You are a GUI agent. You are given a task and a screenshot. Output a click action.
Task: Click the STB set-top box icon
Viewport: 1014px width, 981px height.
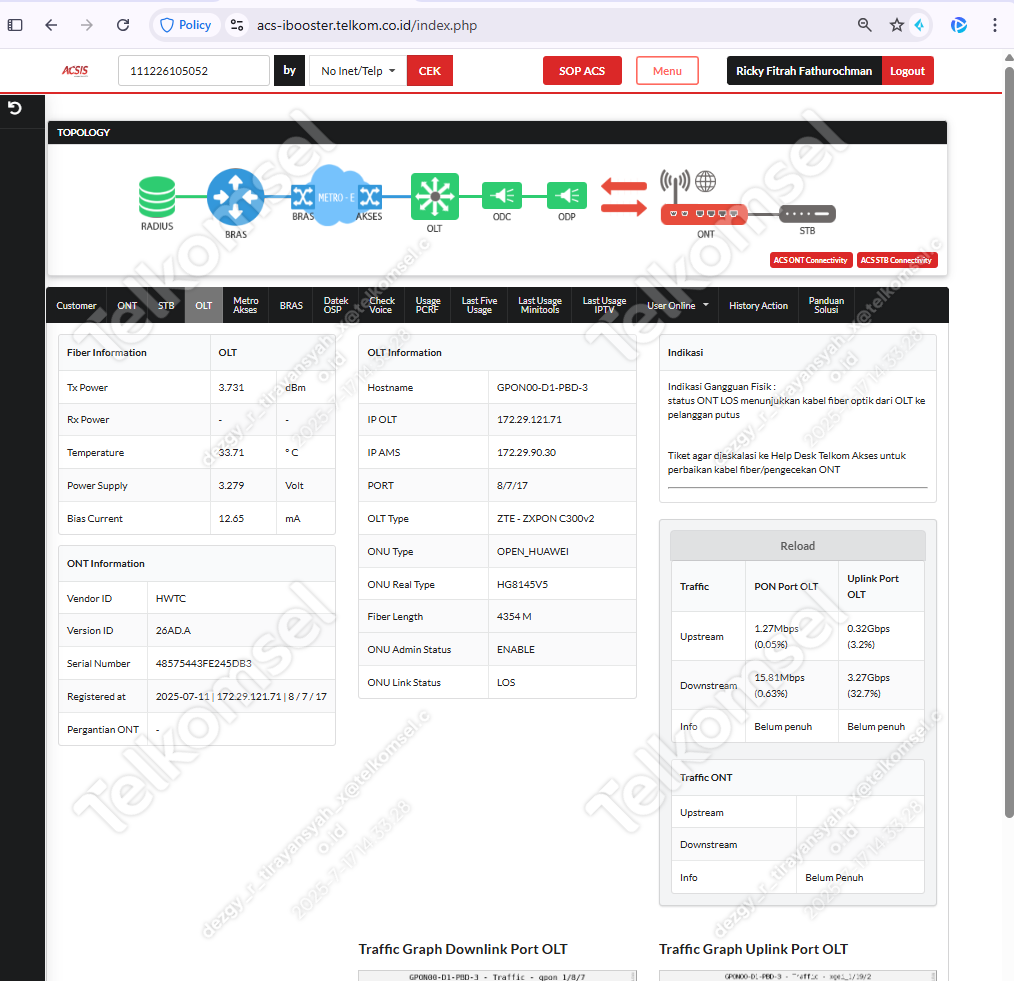point(807,213)
